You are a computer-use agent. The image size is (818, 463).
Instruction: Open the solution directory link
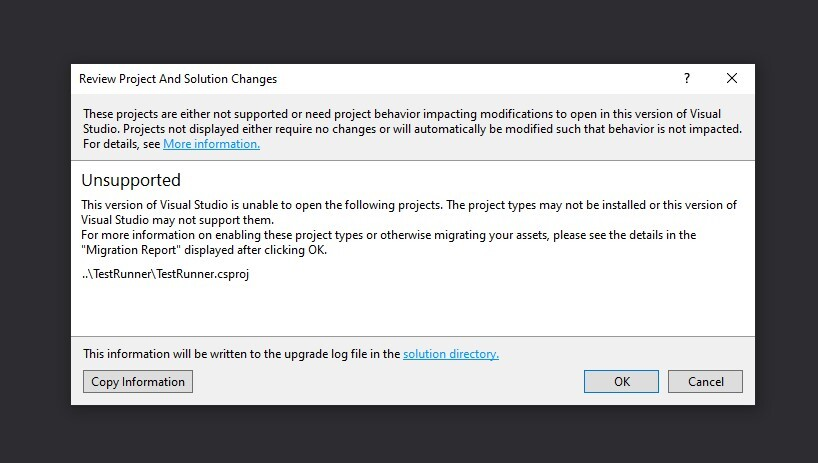coord(451,354)
